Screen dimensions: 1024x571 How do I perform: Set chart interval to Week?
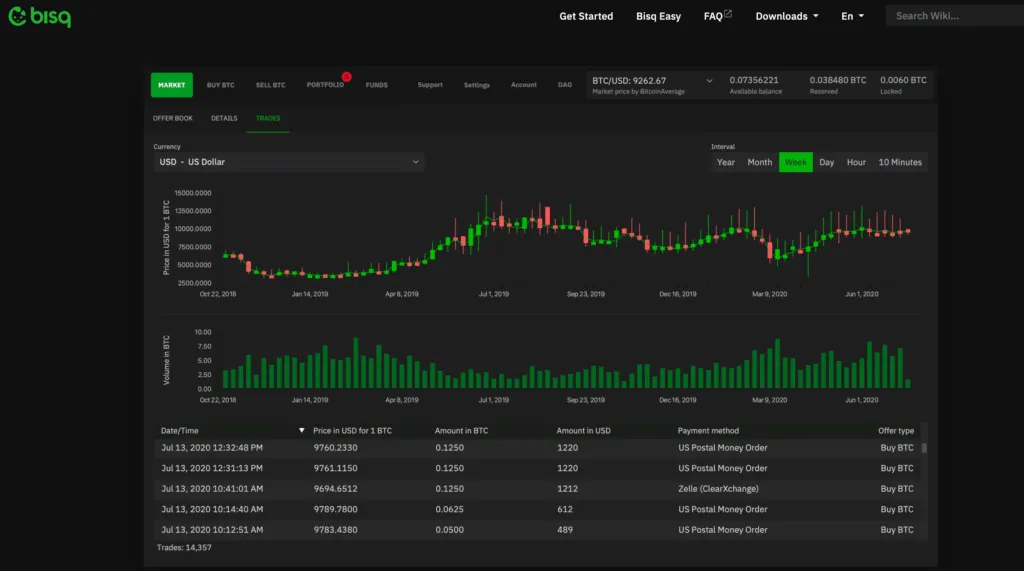795,162
